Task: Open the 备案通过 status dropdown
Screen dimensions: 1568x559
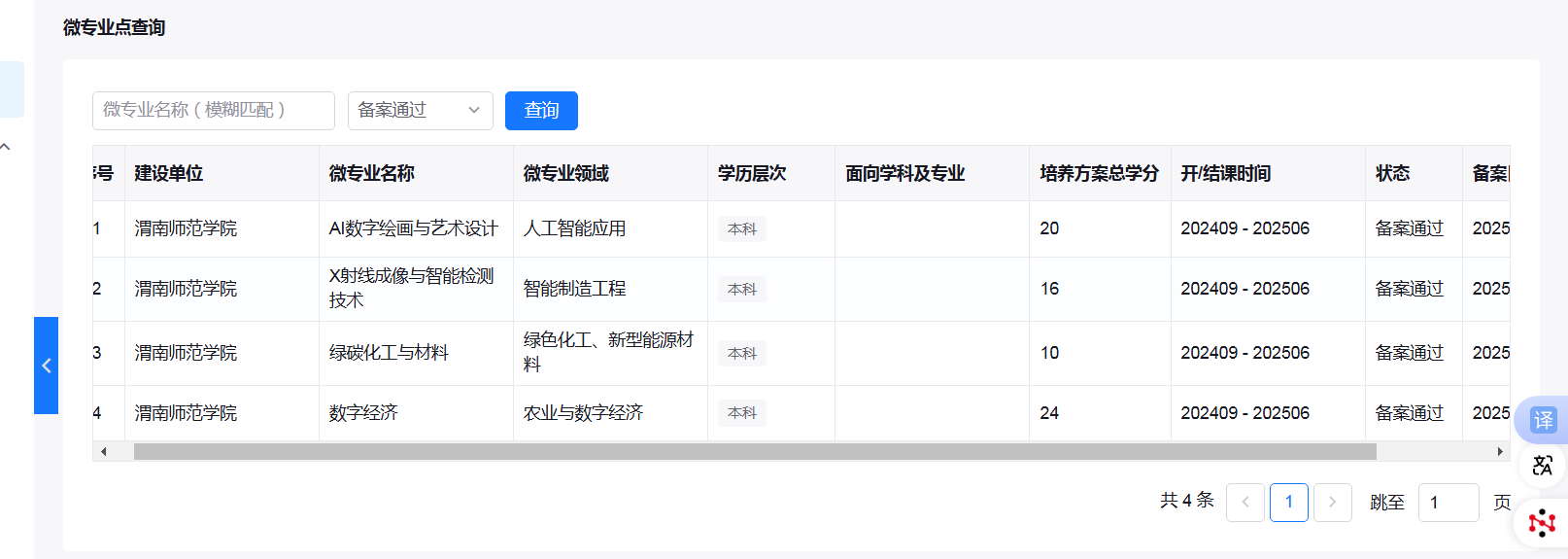Action: click(420, 111)
